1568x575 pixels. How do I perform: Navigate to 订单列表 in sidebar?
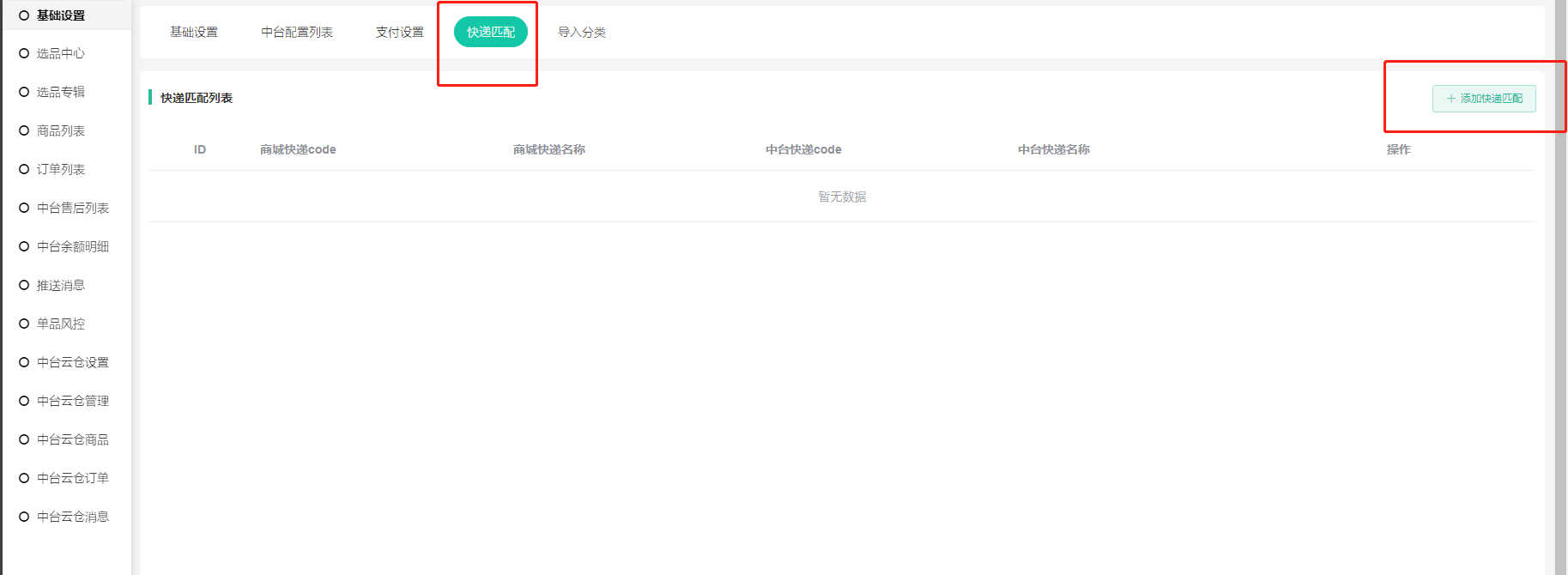point(61,169)
